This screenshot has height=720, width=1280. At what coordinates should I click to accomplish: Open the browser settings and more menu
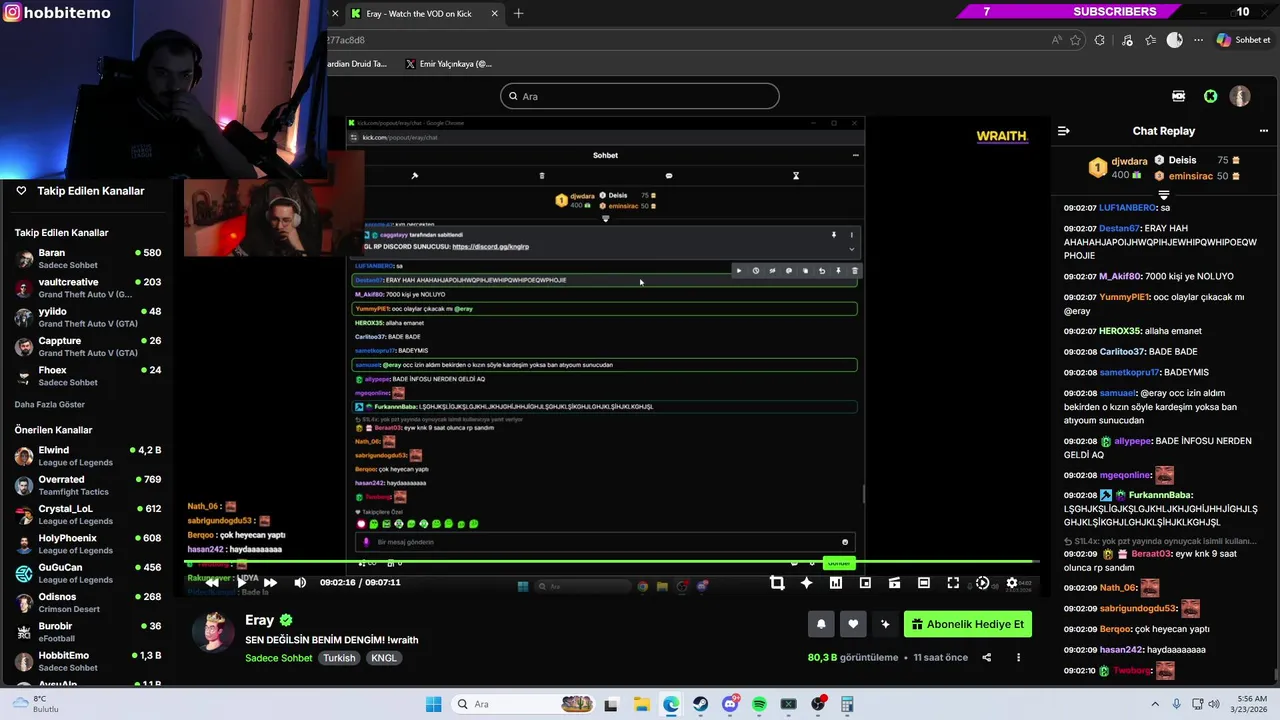[1198, 40]
